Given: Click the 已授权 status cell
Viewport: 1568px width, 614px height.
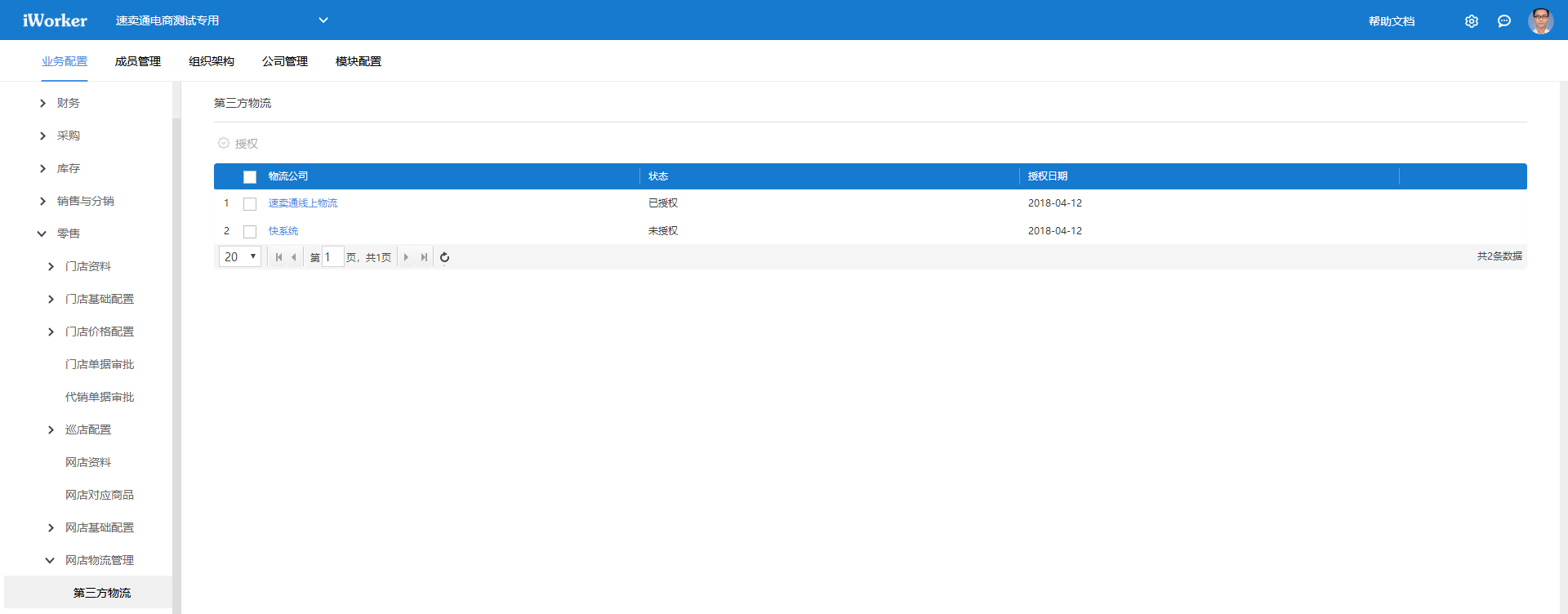Looking at the screenshot, I should tap(663, 203).
